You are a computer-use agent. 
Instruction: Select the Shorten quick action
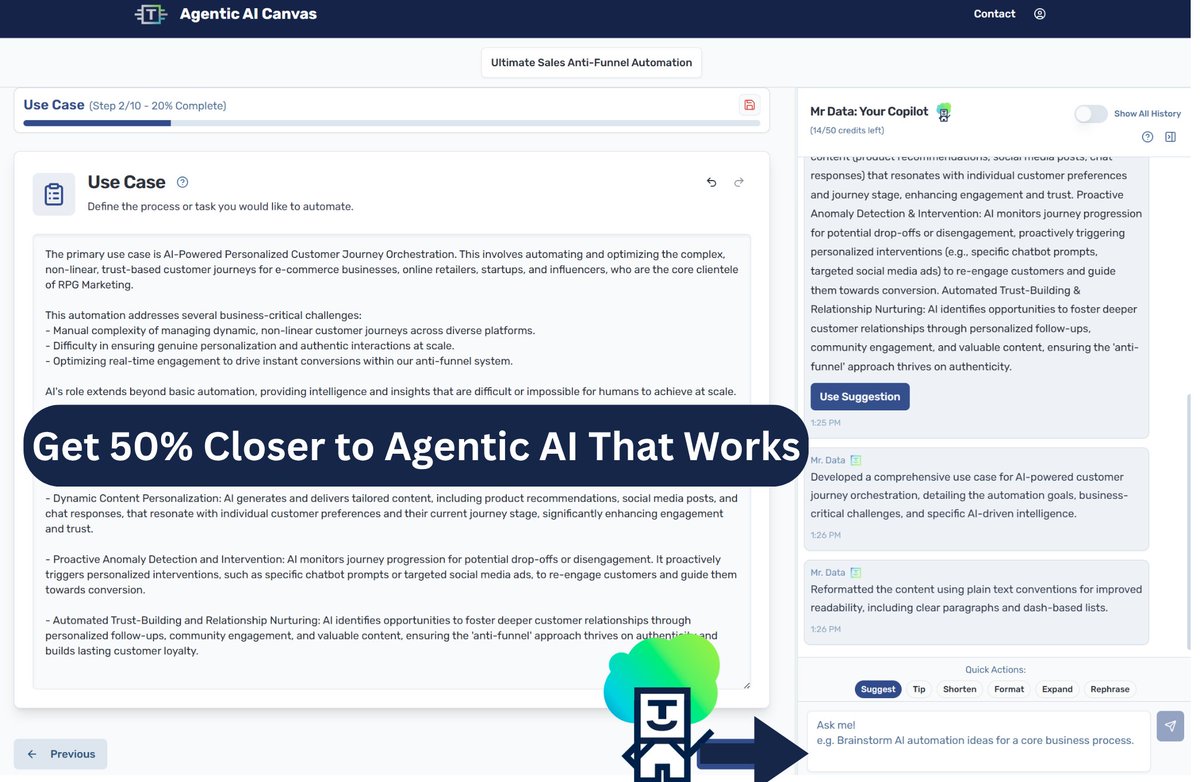(x=960, y=689)
